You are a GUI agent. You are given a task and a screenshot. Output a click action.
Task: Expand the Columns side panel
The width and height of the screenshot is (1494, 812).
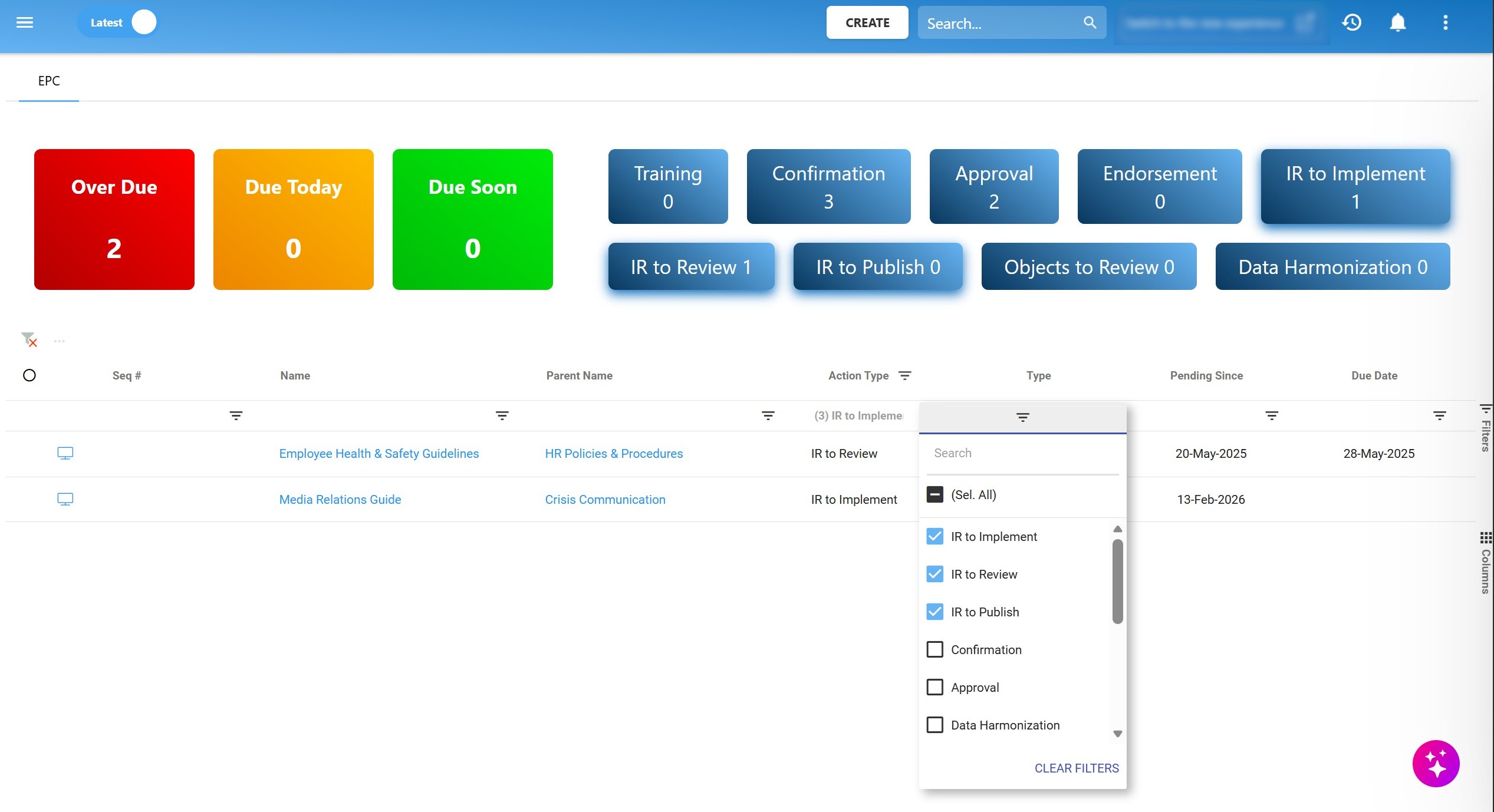click(x=1485, y=563)
